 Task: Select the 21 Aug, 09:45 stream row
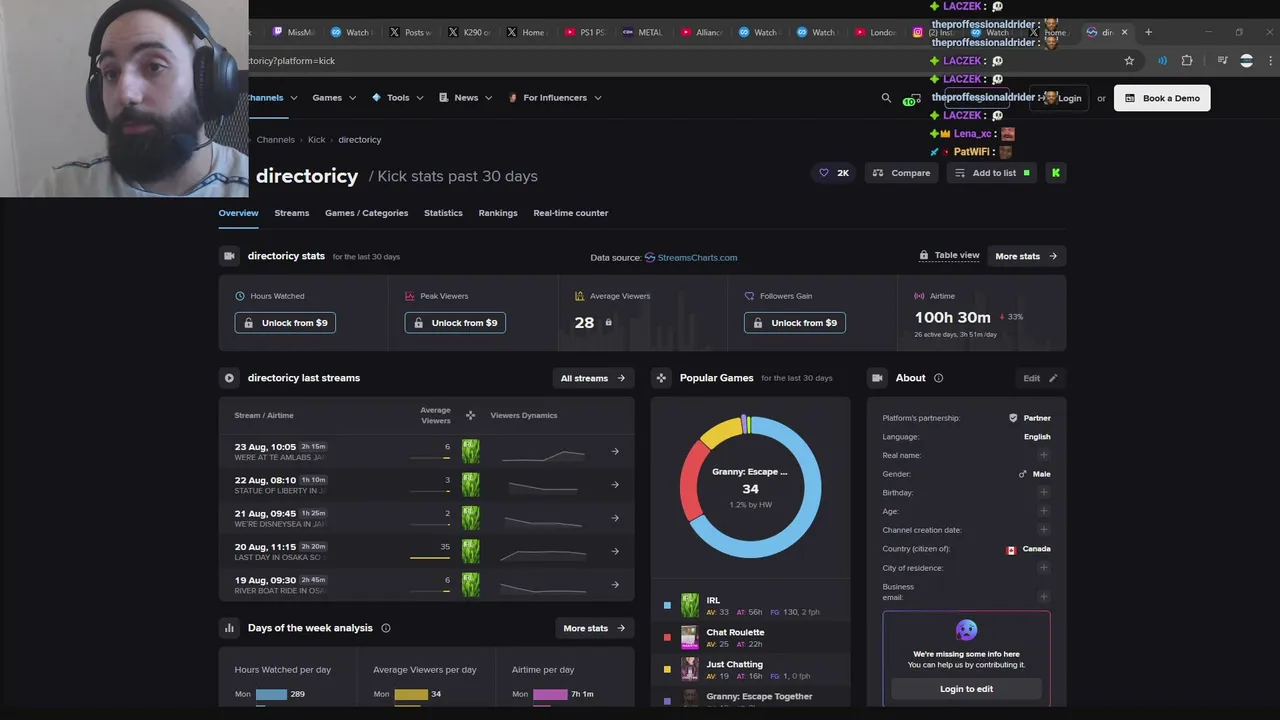tap(427, 518)
